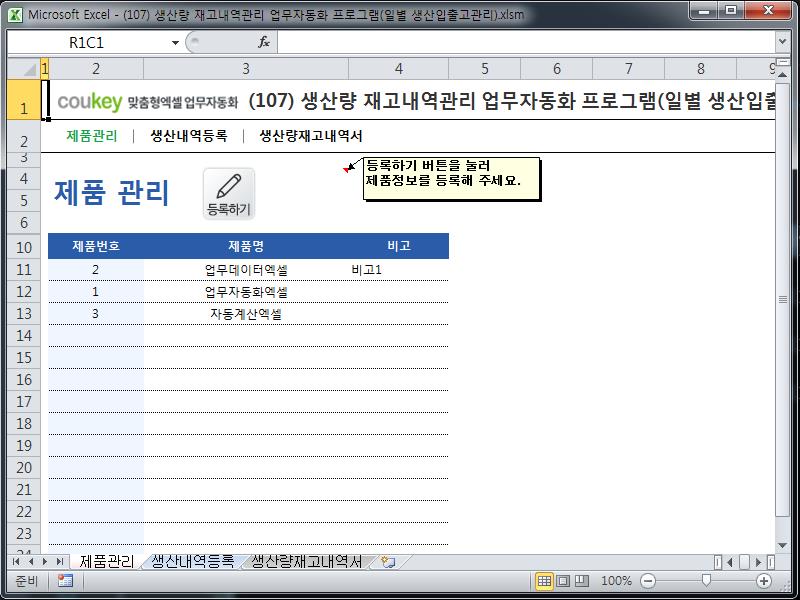800x600 pixels.
Task: Click the zoom slider handle
Action: pyautogui.click(x=706, y=580)
